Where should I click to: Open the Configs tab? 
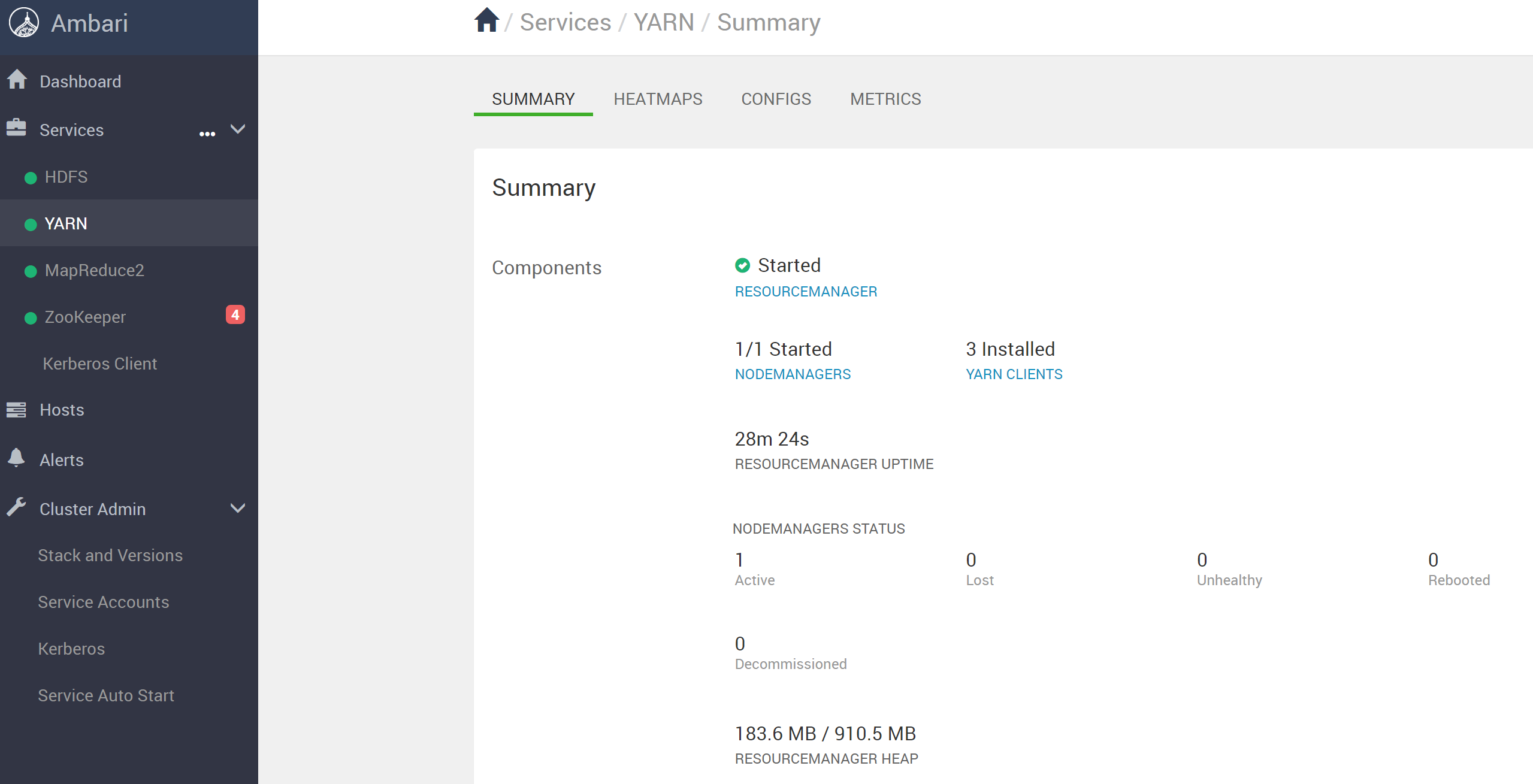tap(776, 99)
